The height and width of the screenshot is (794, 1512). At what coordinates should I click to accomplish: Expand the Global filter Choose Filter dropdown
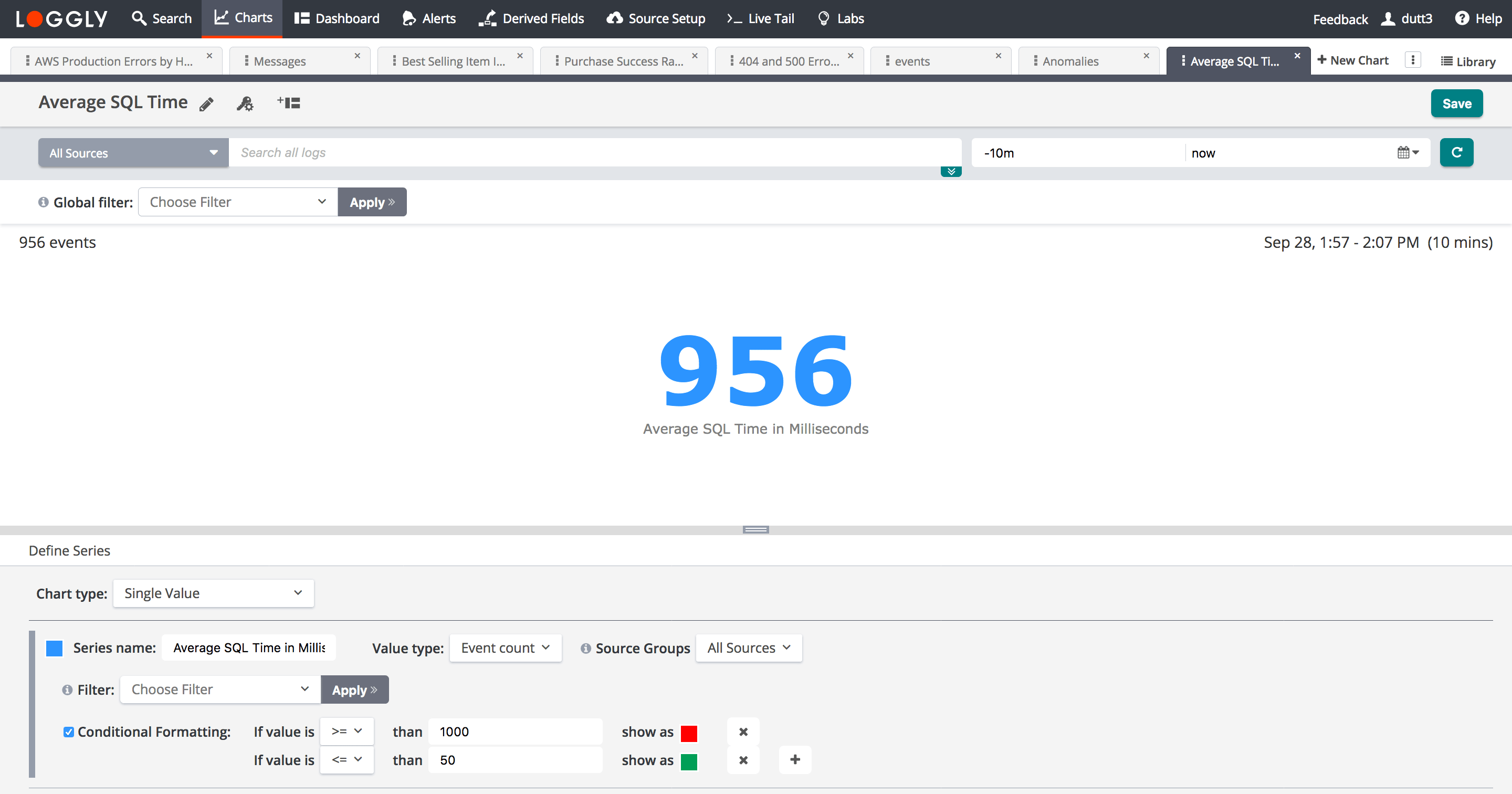coord(238,202)
